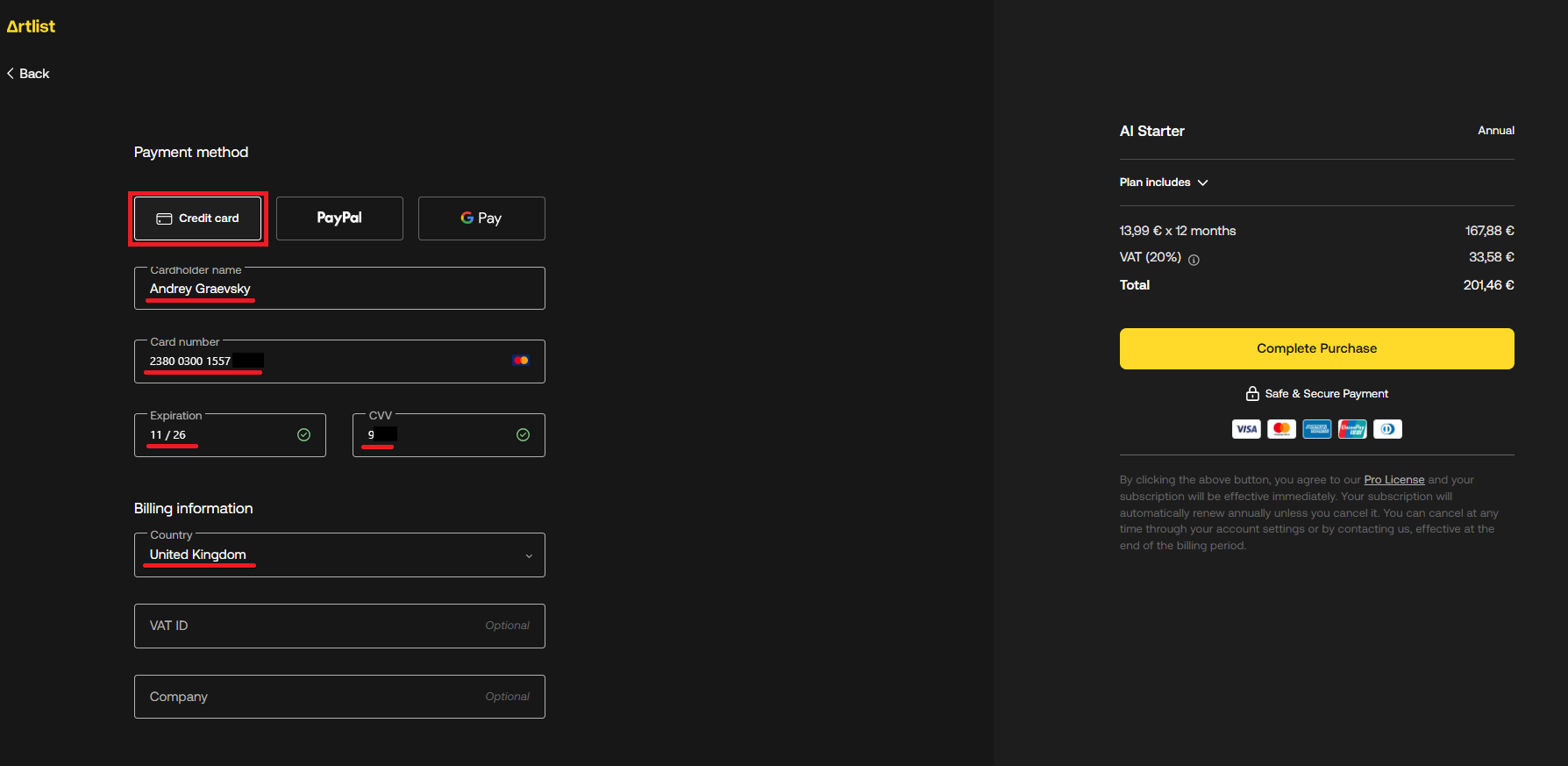Click the VAT info icon
This screenshot has height=766, width=1568.
point(1194,260)
